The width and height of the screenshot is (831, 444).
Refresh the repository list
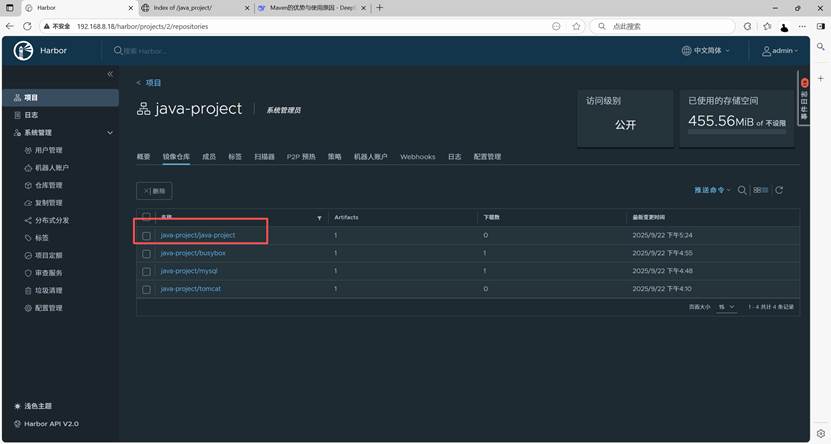[x=779, y=190]
